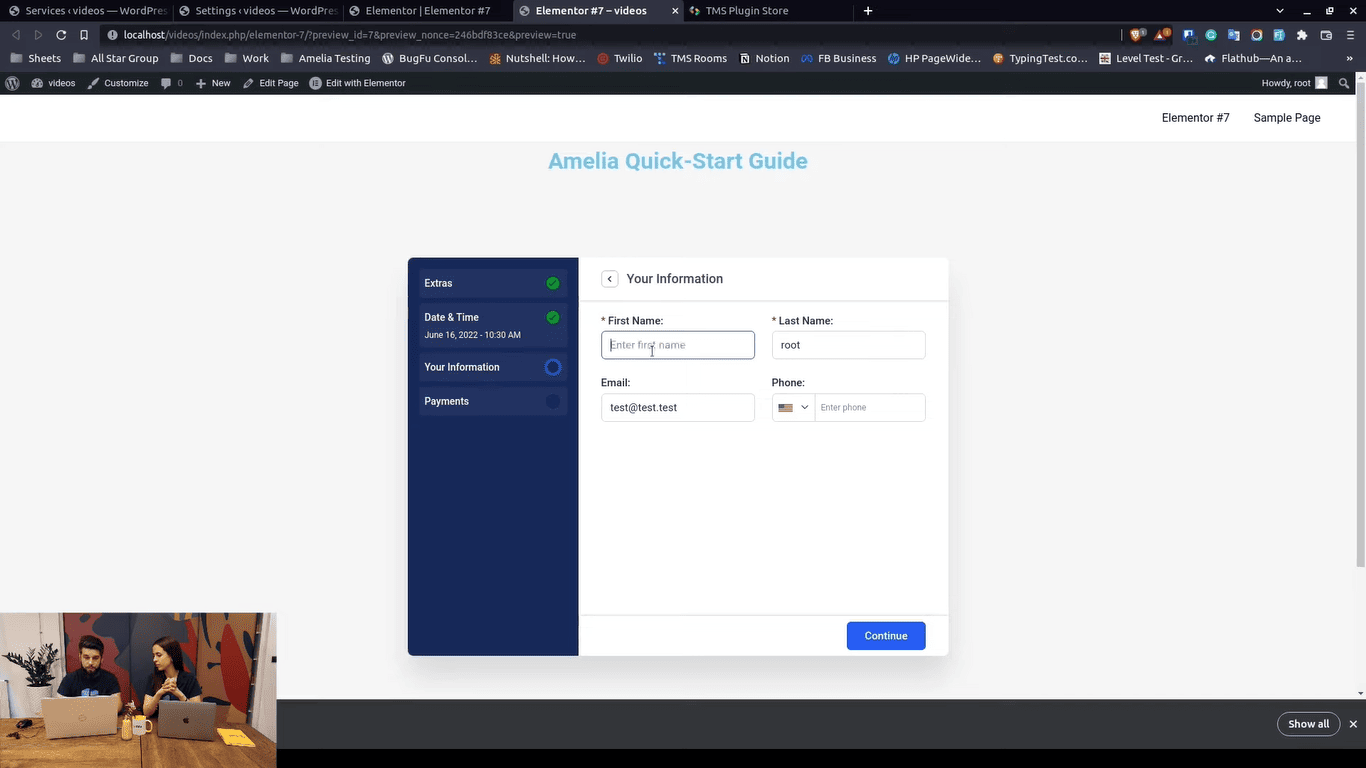Viewport: 1366px width, 768px height.
Task: Select the Your Information step
Action: pos(493,367)
